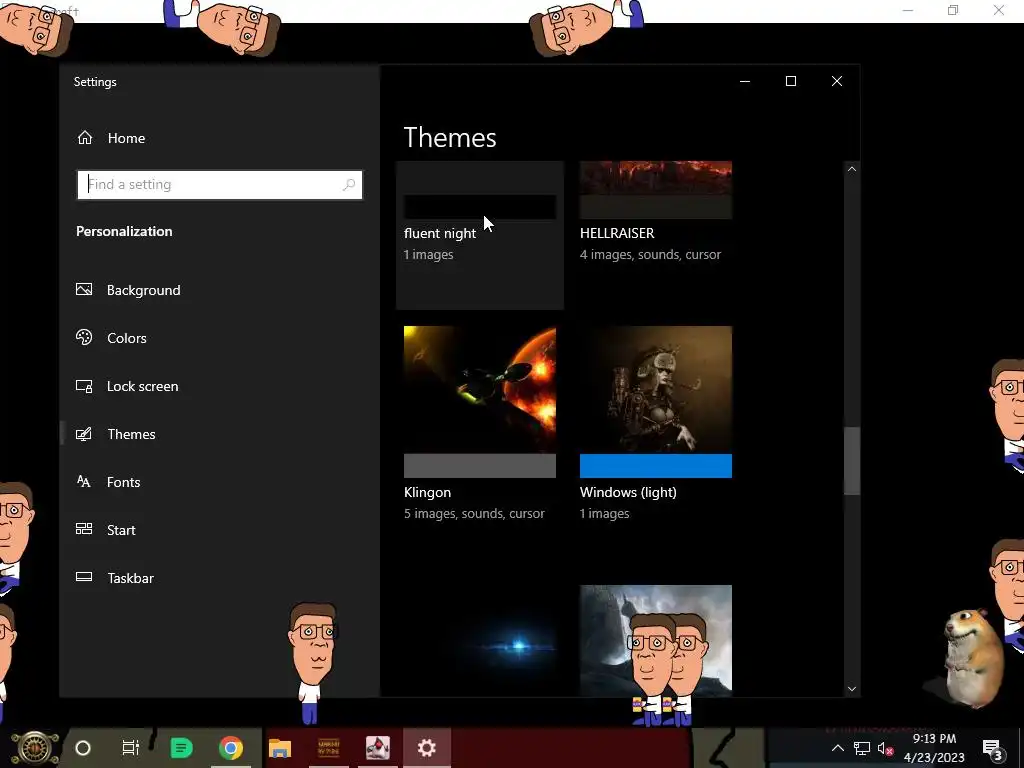
Task: Minimize the background window behind Settings
Action: [x=908, y=10]
